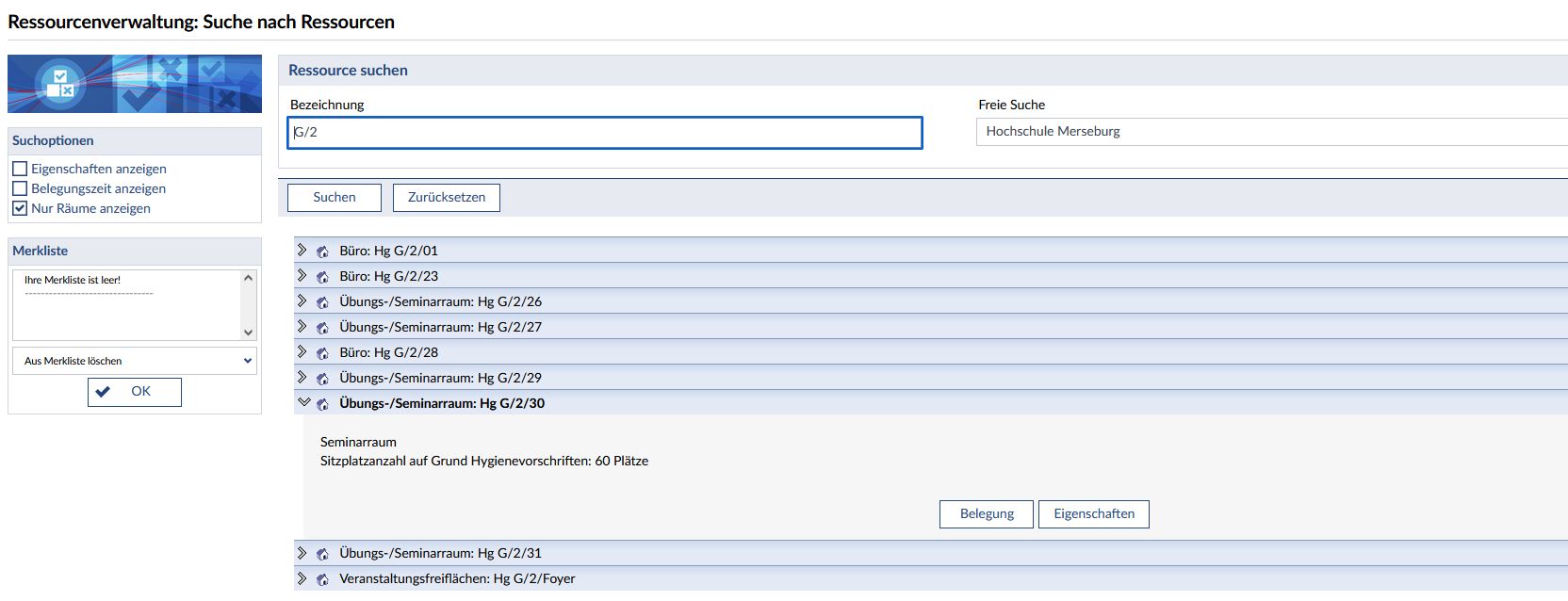Click the room icon next to Hg G/2/31
Image resolution: width=1568 pixels, height=601 pixels.
click(x=322, y=554)
